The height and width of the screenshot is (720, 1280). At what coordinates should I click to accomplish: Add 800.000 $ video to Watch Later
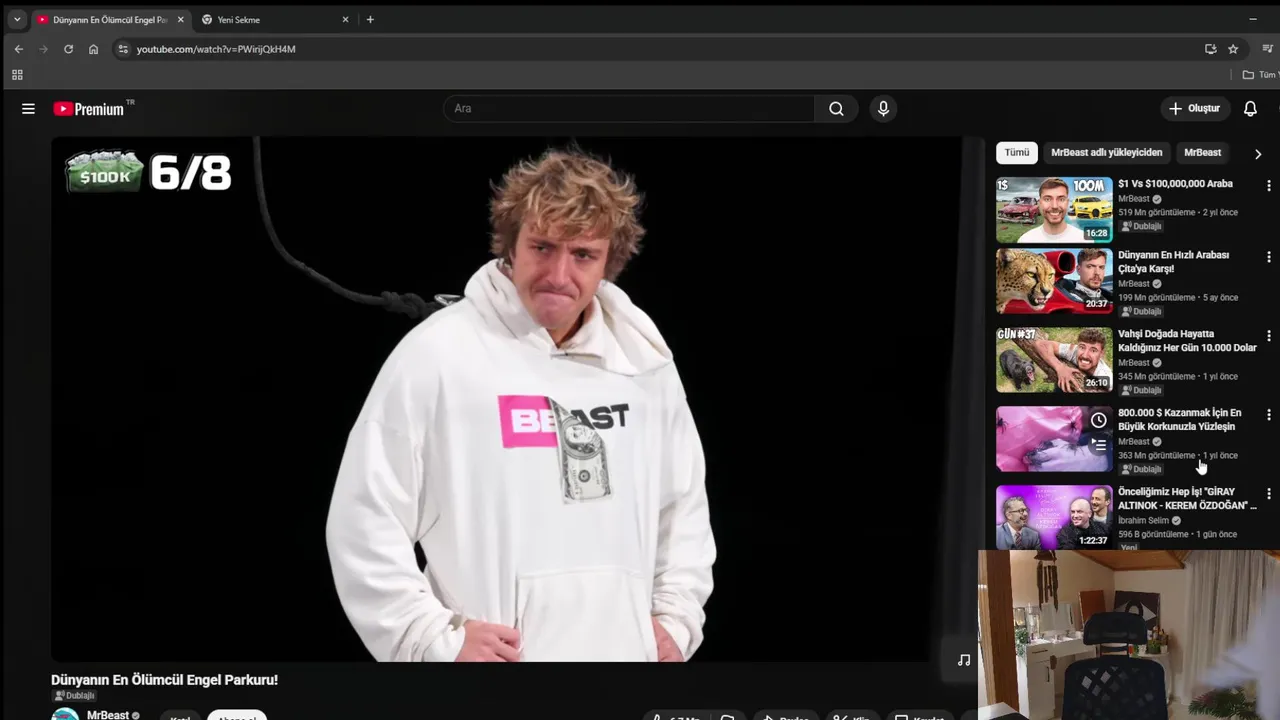[x=1099, y=420]
